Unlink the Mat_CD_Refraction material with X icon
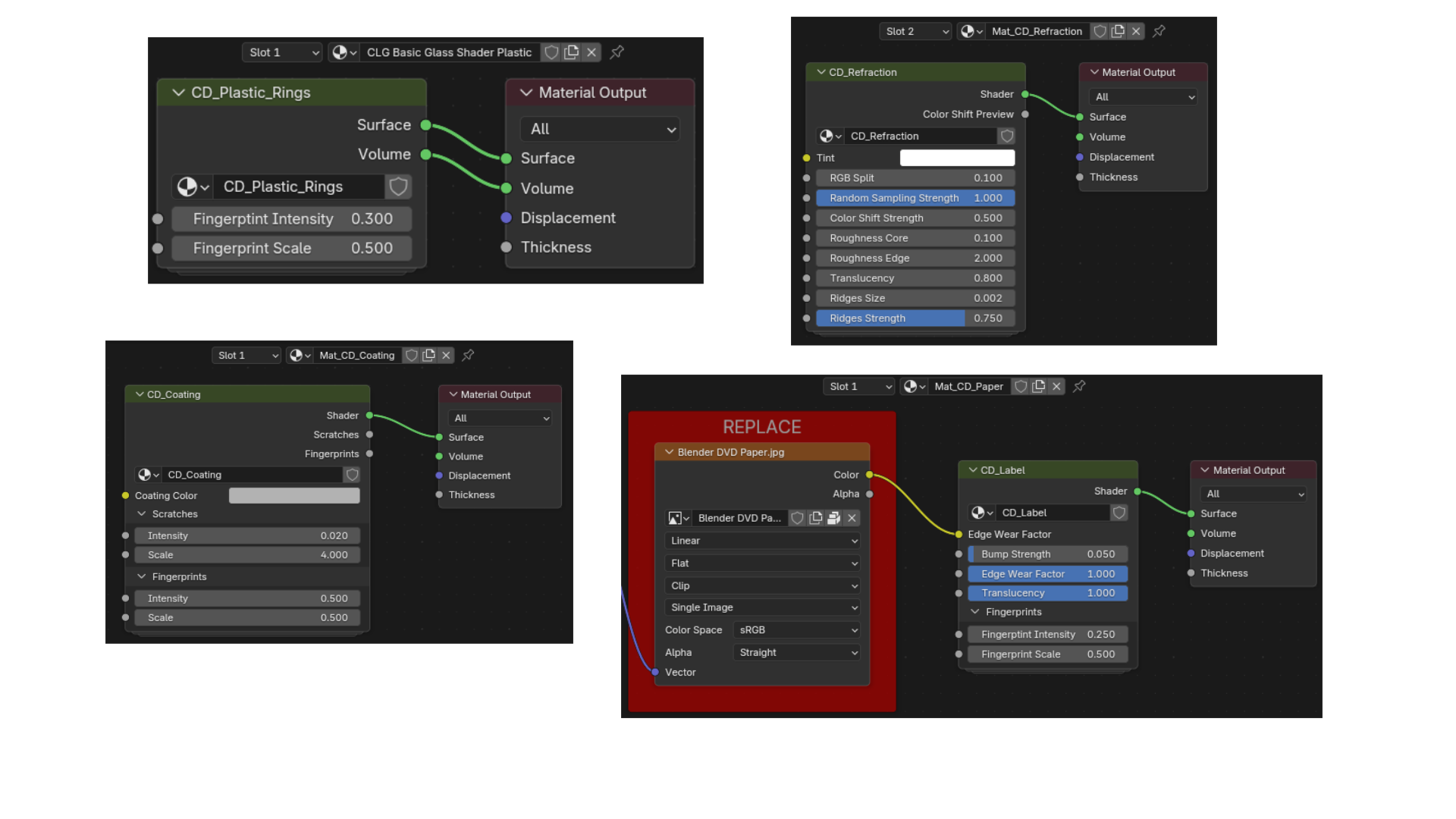This screenshot has width=1456, height=819. (1136, 31)
